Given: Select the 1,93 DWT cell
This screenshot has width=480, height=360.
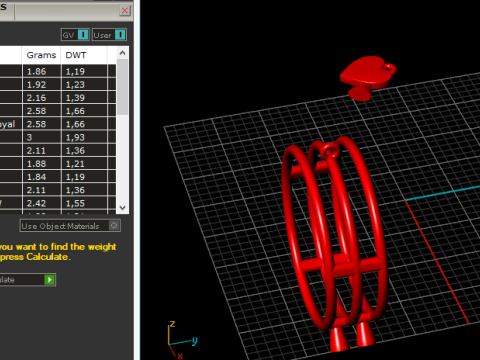Looking at the screenshot, I should 84,137.
